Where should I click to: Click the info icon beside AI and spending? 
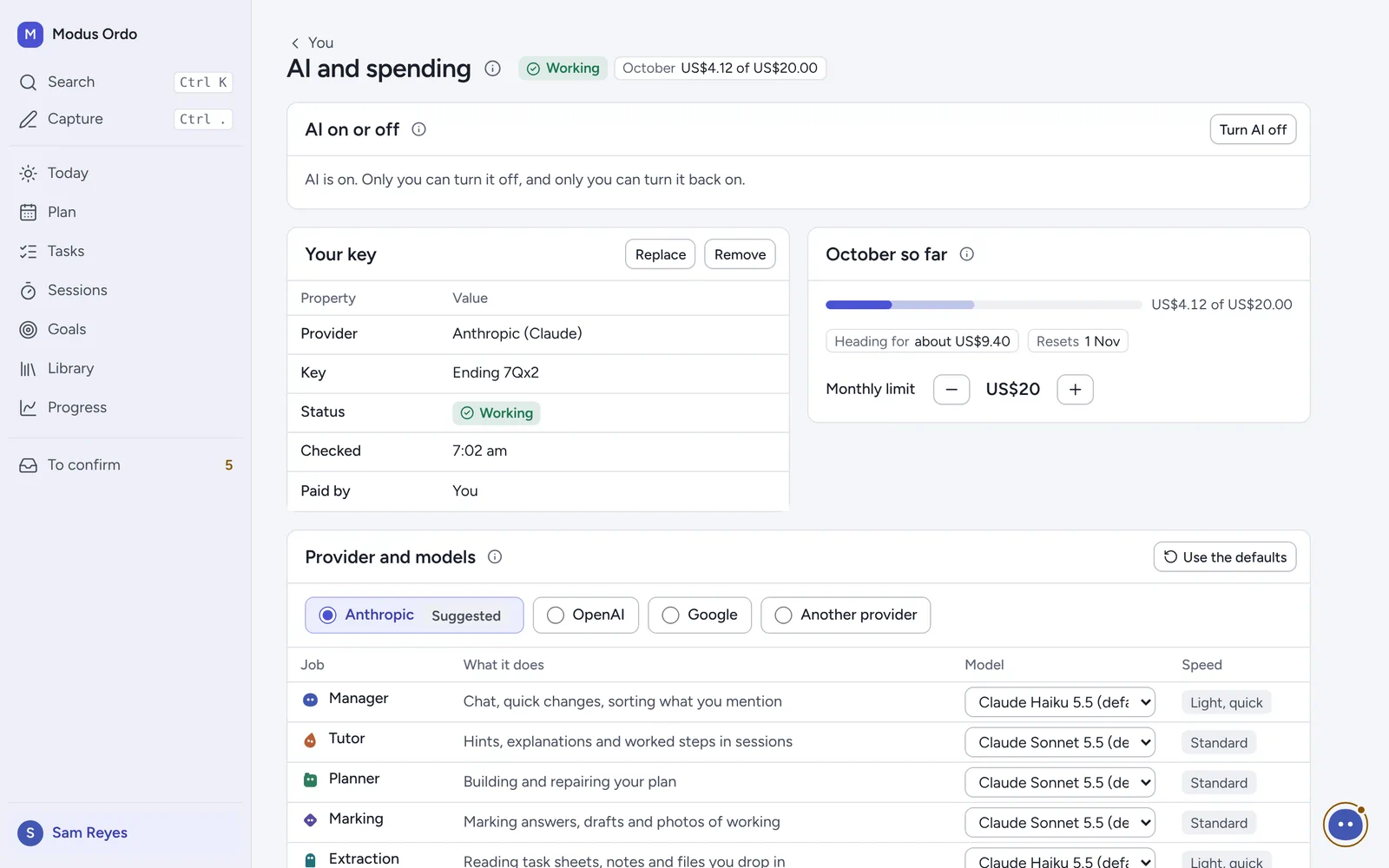[492, 69]
